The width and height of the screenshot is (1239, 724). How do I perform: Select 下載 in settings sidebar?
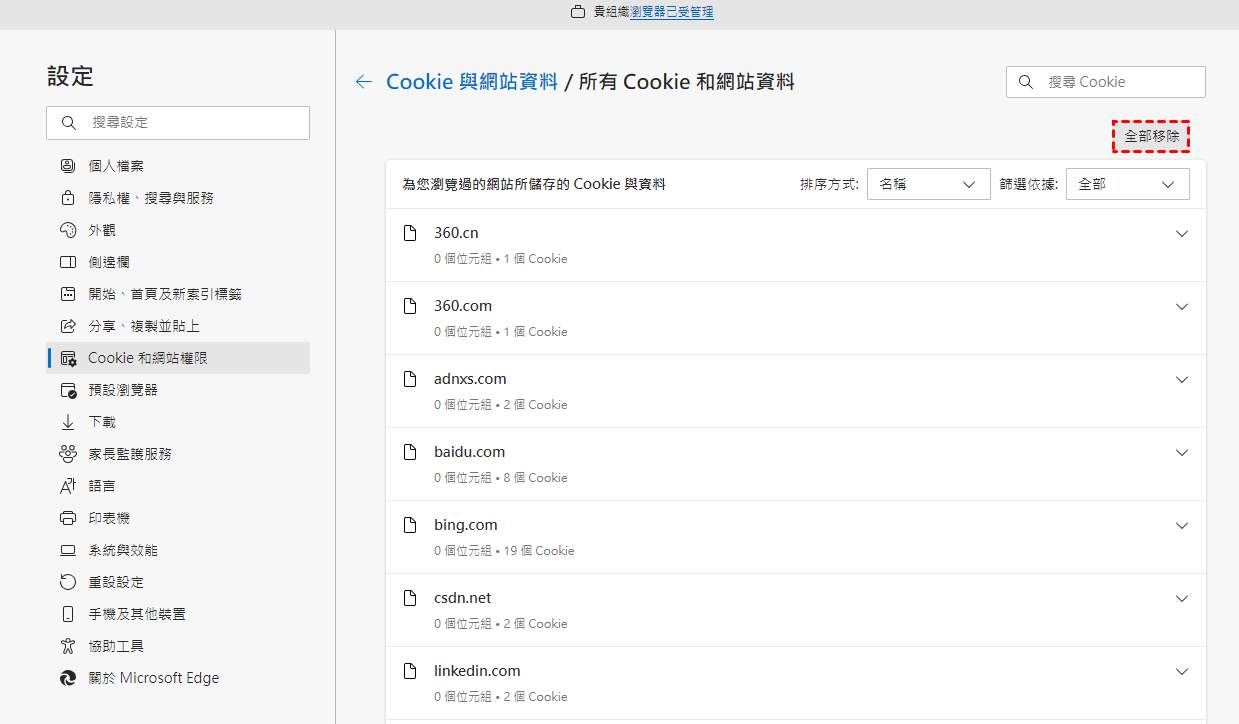click(x=178, y=422)
